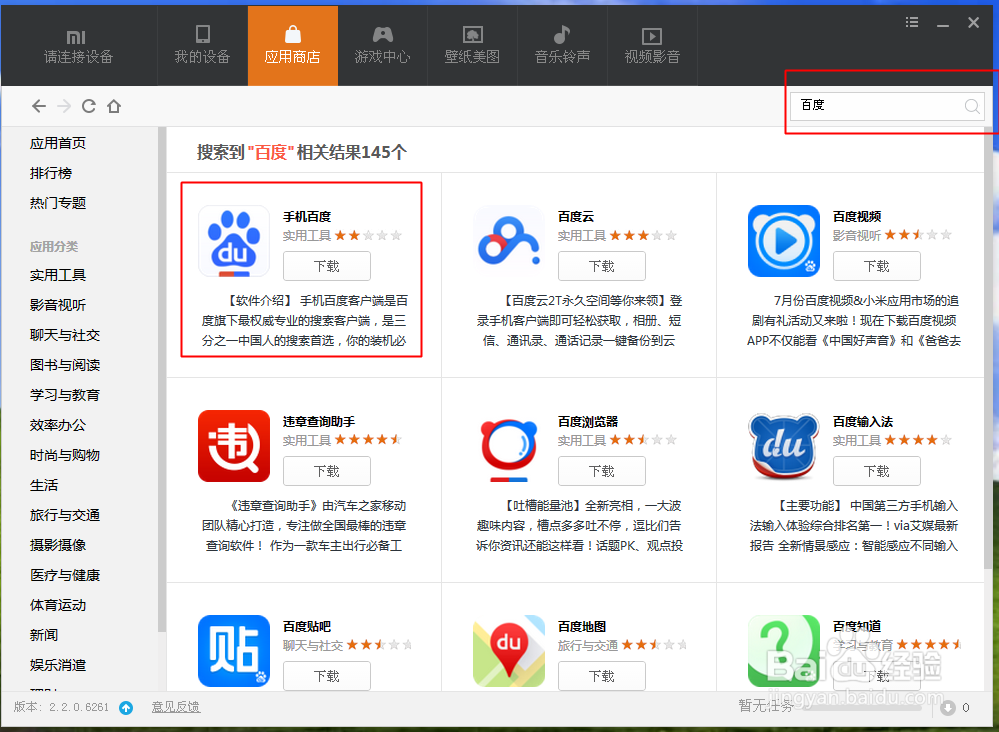The image size is (999, 732).
Task: Download 手机百度 app
Action: 327,266
